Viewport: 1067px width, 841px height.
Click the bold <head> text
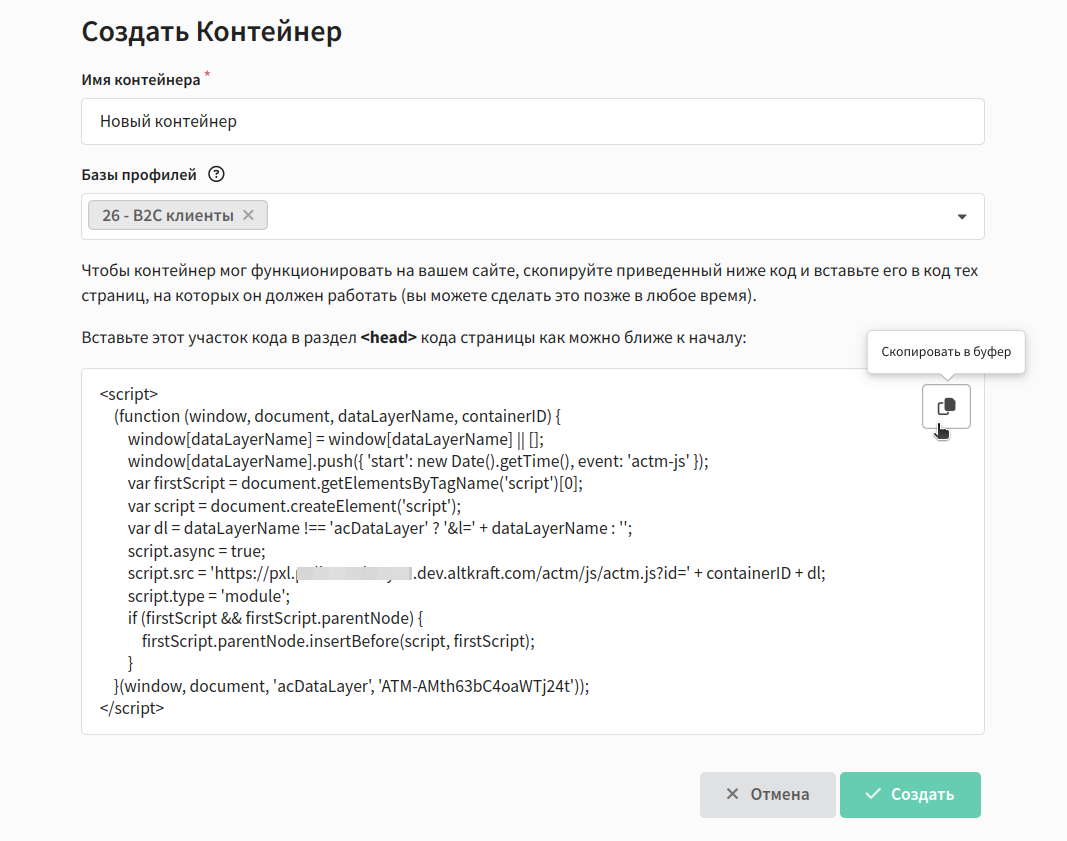pos(389,337)
